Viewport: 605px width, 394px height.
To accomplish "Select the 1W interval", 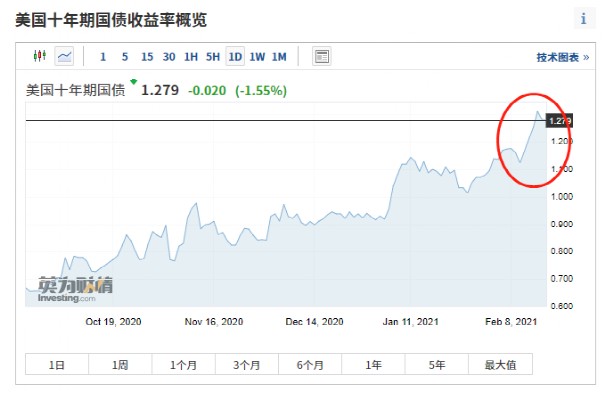I will [x=257, y=57].
